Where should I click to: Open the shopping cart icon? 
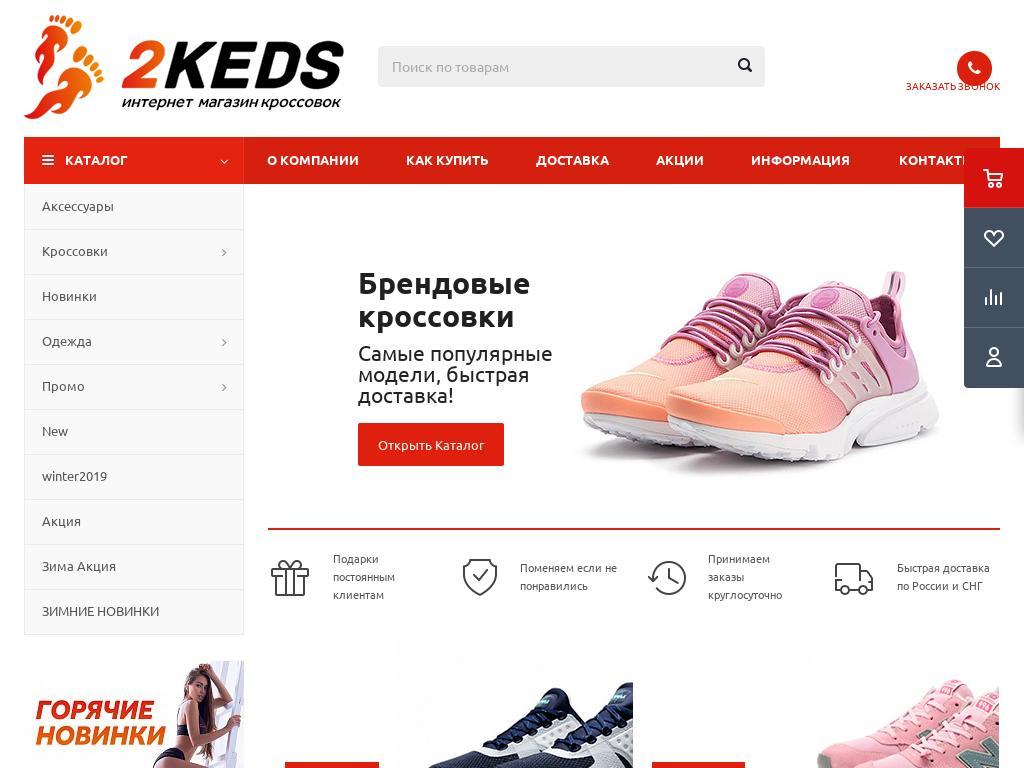coord(993,178)
